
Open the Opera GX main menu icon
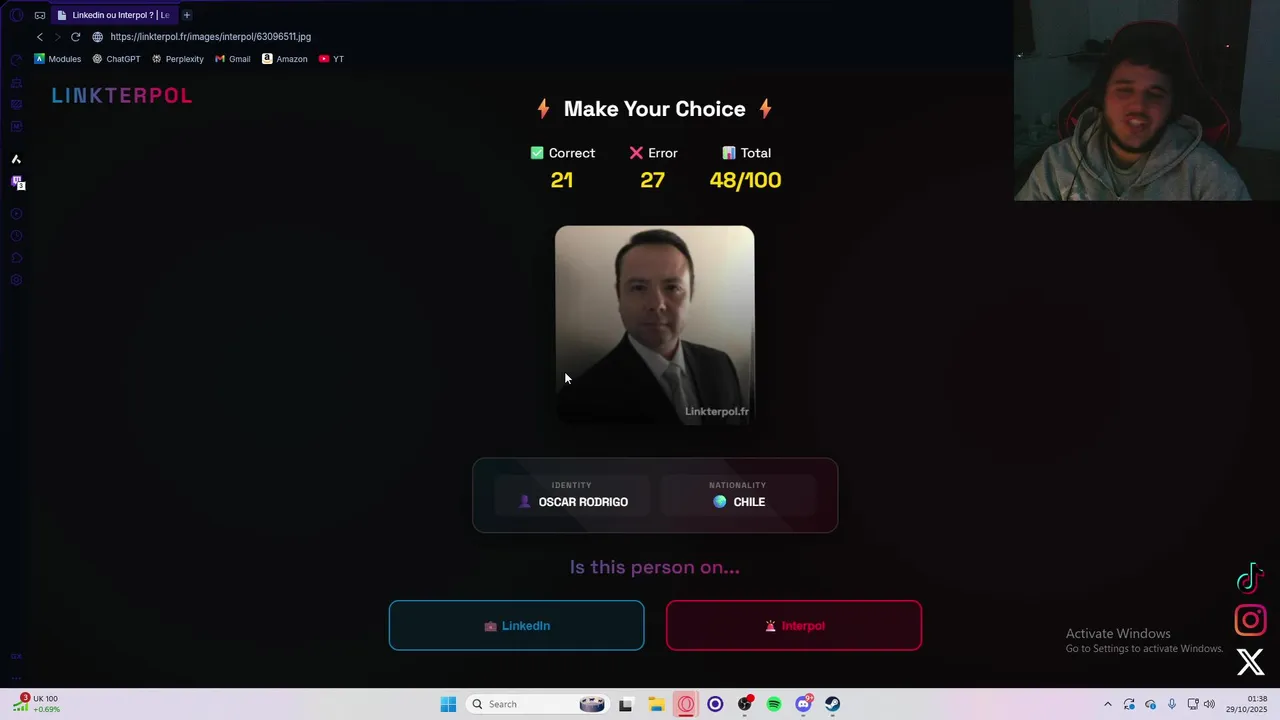click(16, 15)
